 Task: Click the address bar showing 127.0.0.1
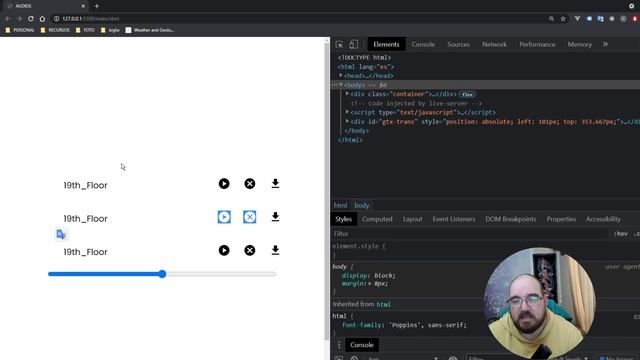tap(298, 19)
